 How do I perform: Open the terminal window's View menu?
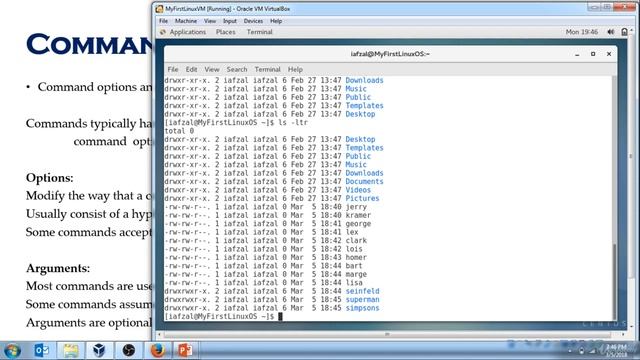[x=212, y=69]
